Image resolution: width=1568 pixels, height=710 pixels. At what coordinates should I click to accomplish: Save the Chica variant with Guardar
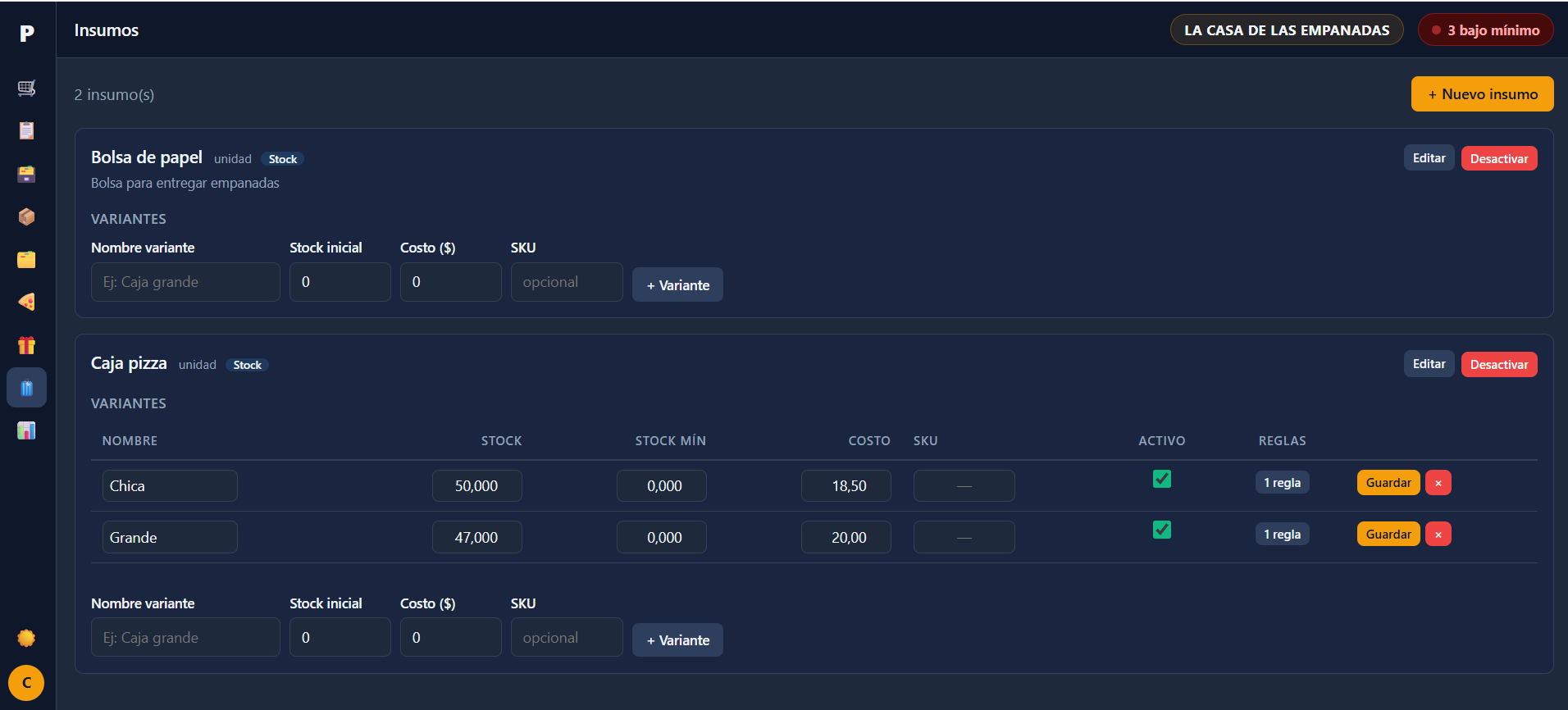coord(1388,483)
